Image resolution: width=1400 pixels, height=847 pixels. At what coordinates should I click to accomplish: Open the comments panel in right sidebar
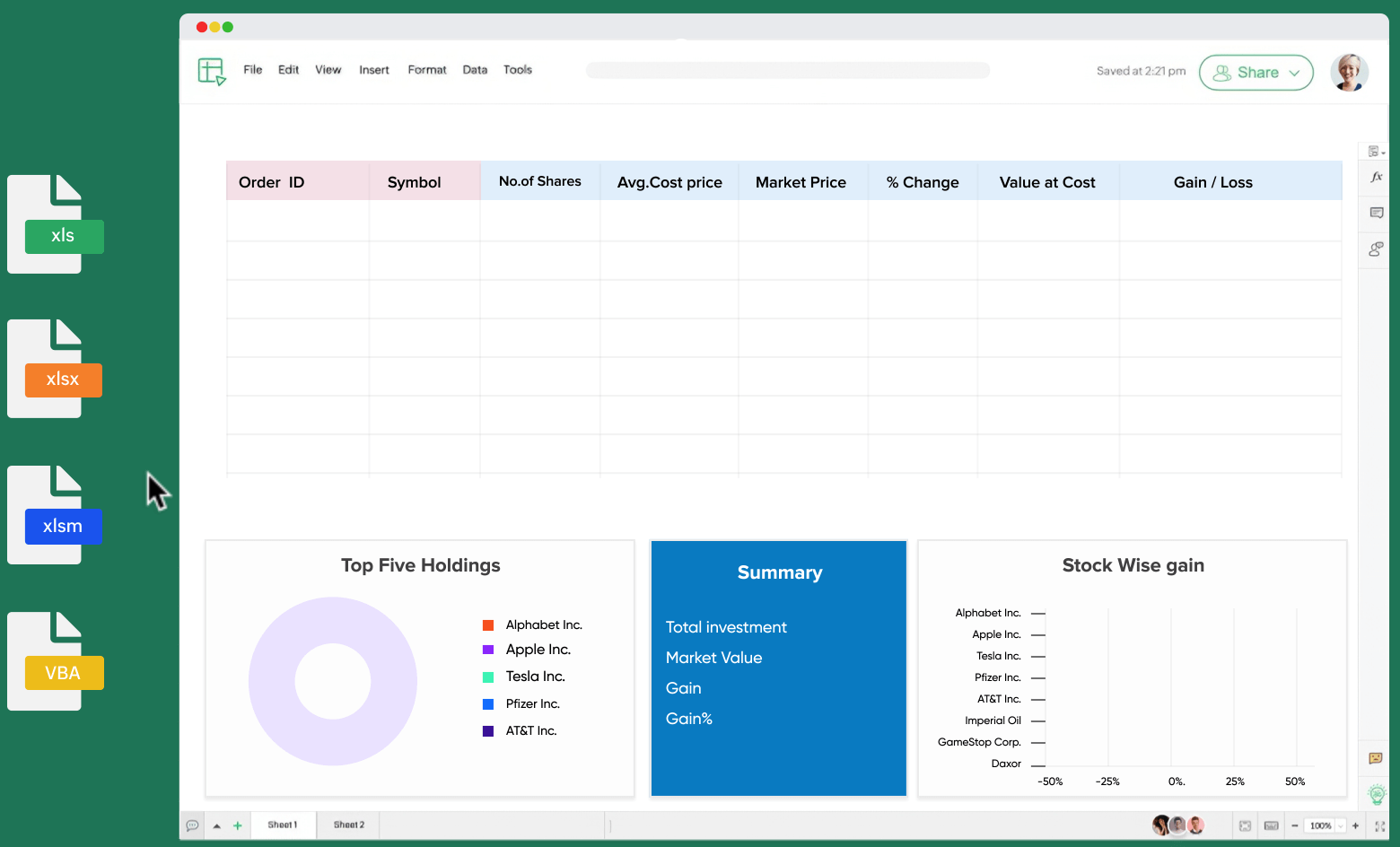click(x=1376, y=213)
